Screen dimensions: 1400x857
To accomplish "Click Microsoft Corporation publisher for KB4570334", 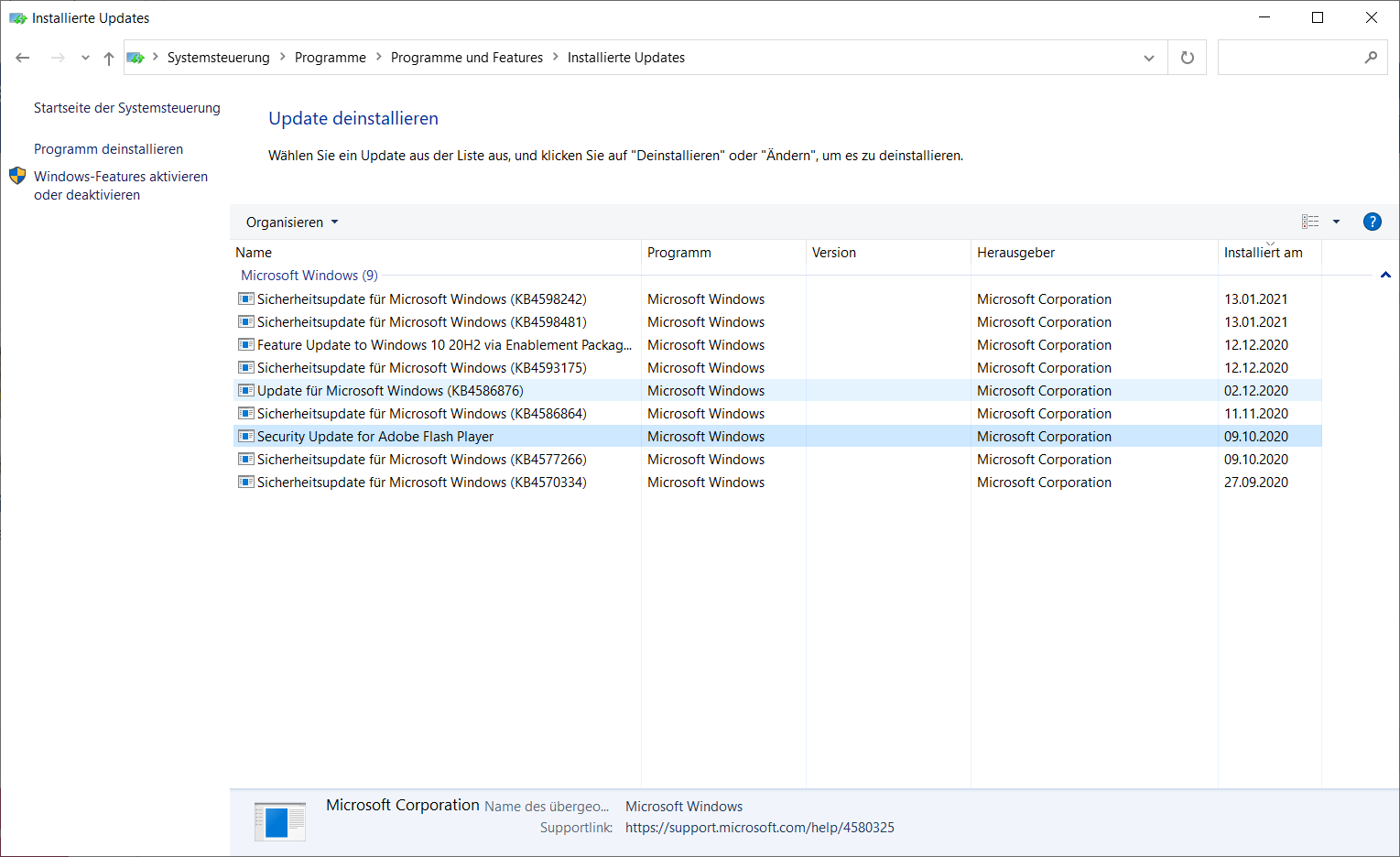I will [x=1044, y=483].
